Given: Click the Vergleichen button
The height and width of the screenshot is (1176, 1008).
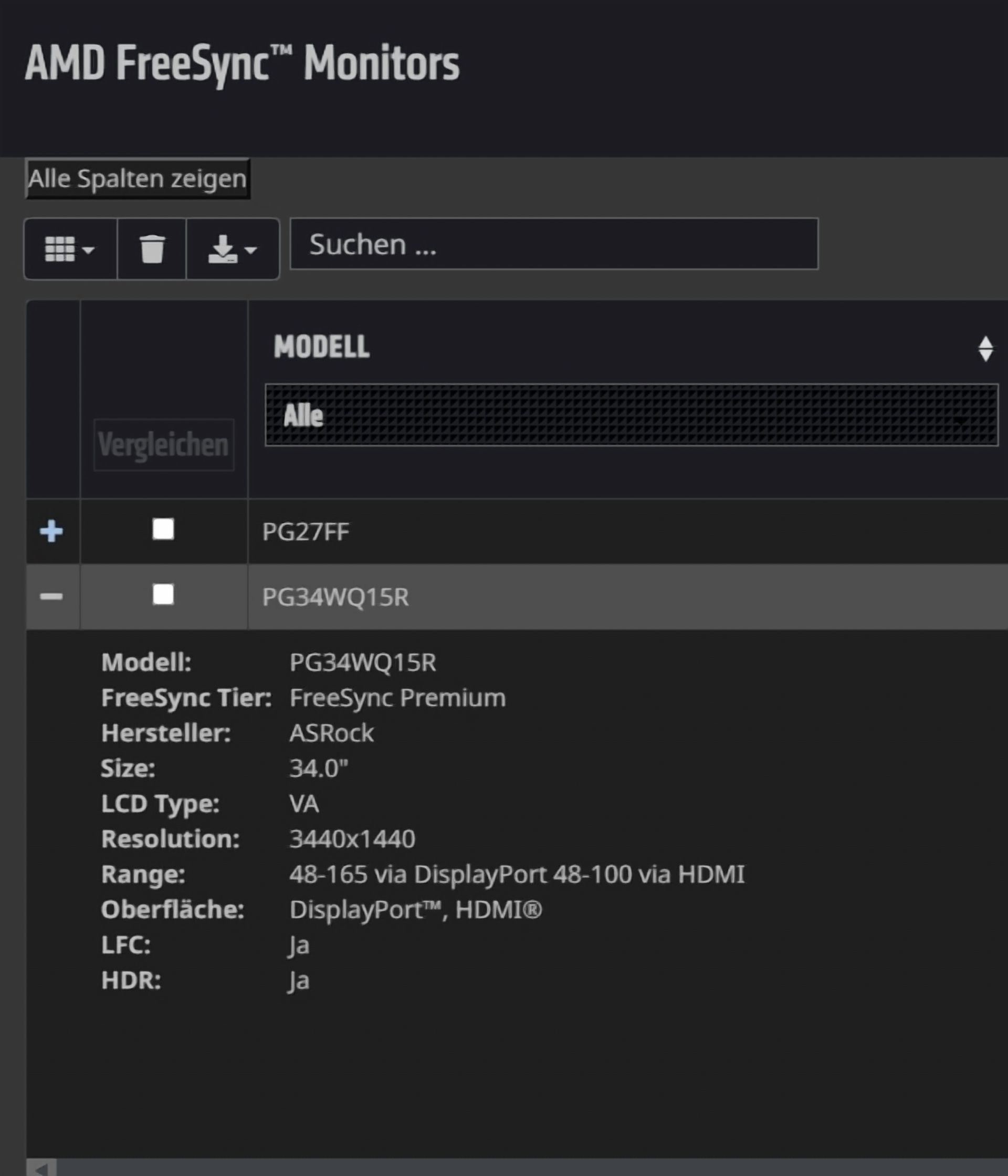Looking at the screenshot, I should pos(163,444).
